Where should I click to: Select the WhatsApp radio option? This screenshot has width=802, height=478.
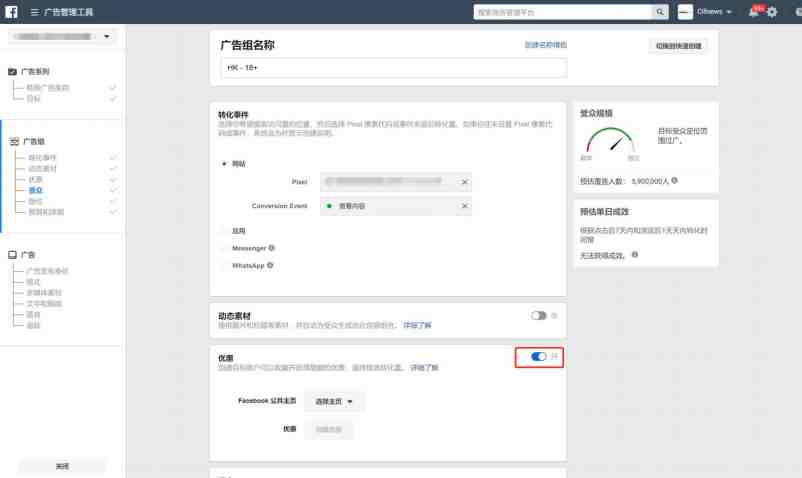coord(223,265)
